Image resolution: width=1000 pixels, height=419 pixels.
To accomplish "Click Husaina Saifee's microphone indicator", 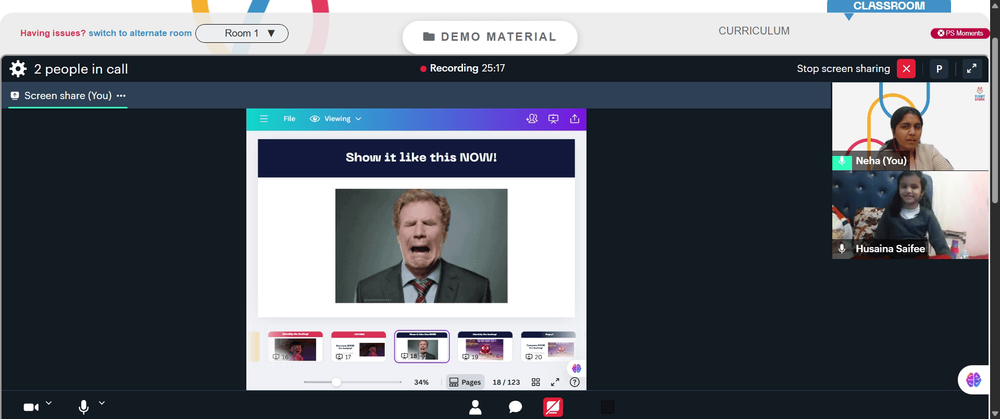I will (x=842, y=249).
